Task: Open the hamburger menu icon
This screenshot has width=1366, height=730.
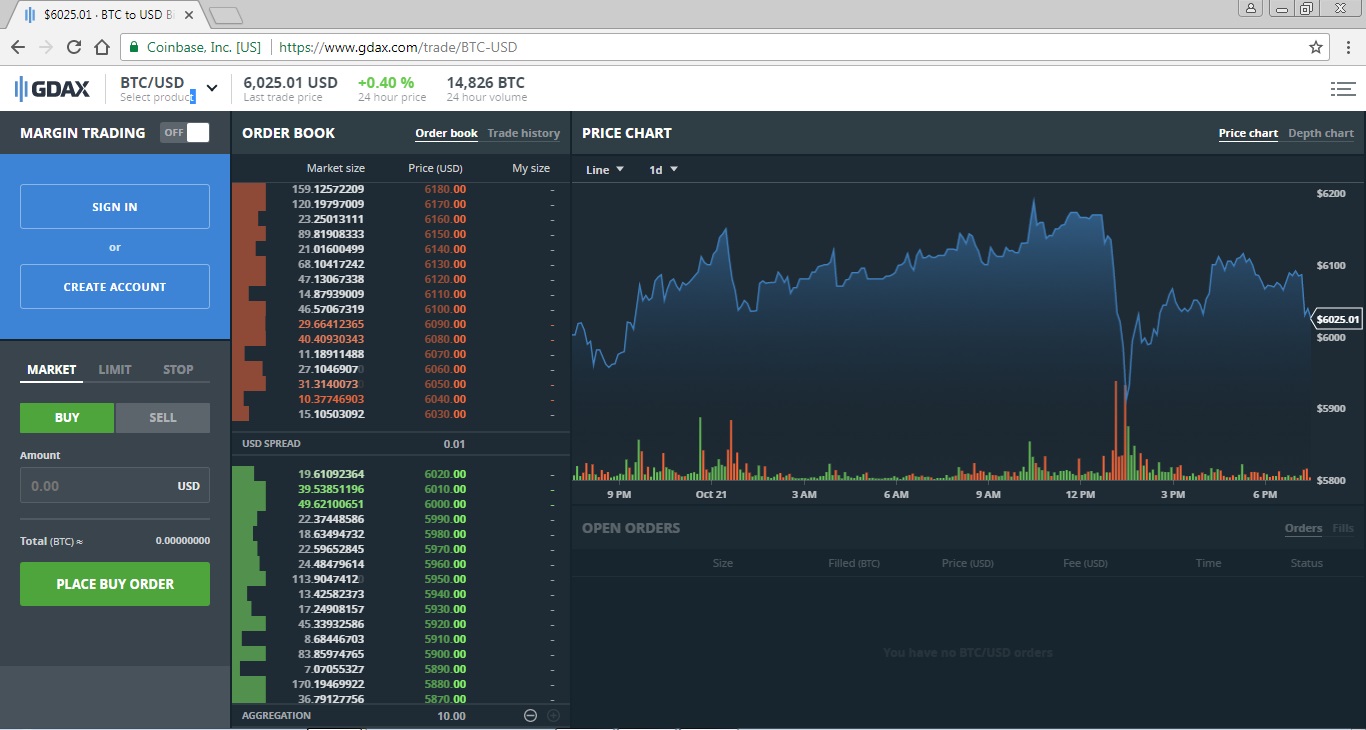Action: tap(1342, 89)
